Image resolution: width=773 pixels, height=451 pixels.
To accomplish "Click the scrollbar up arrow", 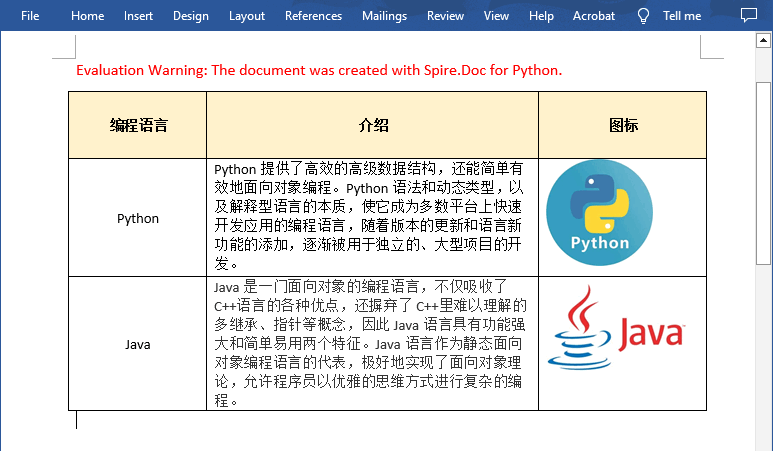I will pyautogui.click(x=763, y=40).
